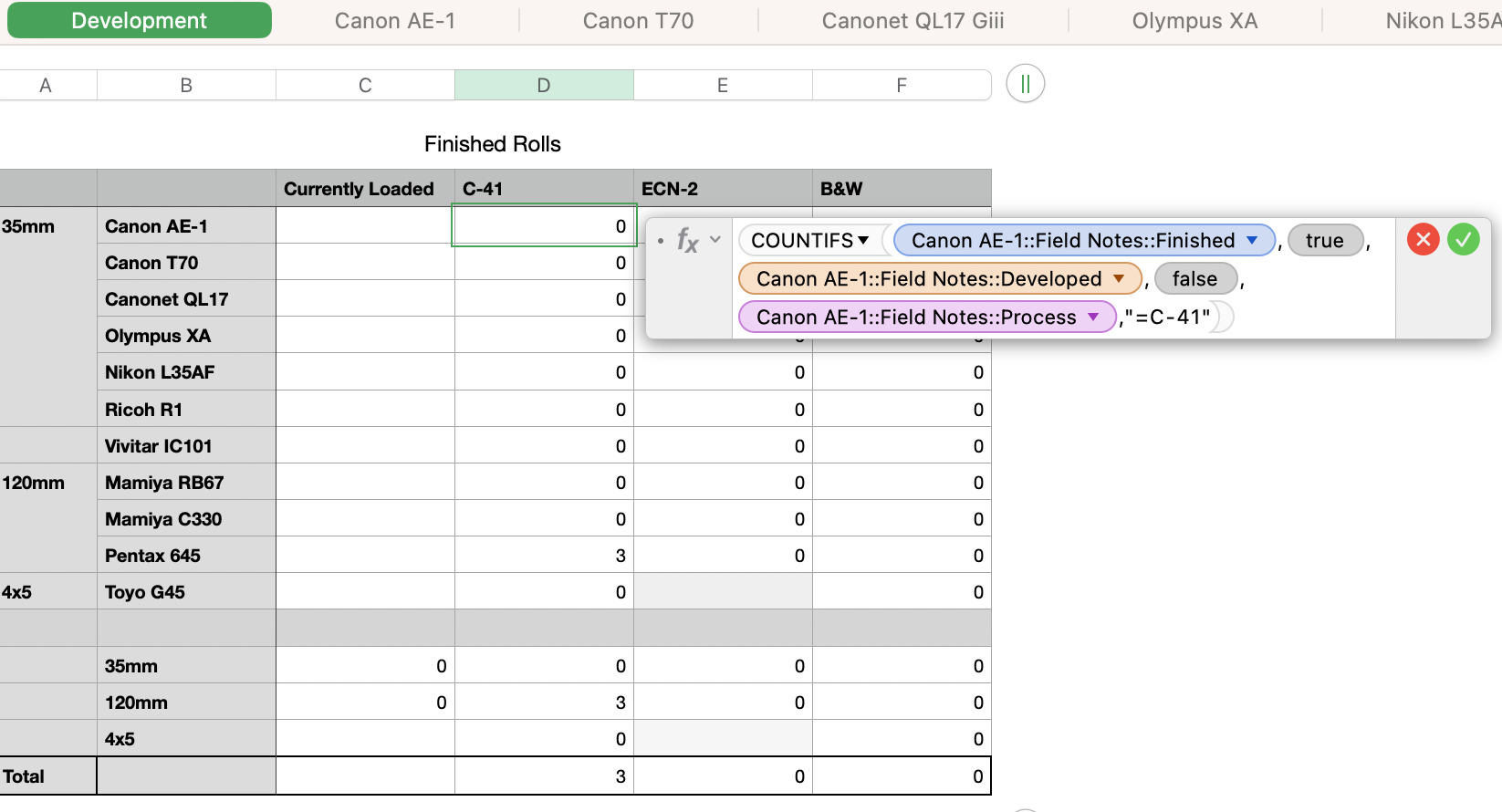The height and width of the screenshot is (812, 1502).
Task: Select Pentax 645 C-41 cell showing 3
Action: pyautogui.click(x=544, y=555)
